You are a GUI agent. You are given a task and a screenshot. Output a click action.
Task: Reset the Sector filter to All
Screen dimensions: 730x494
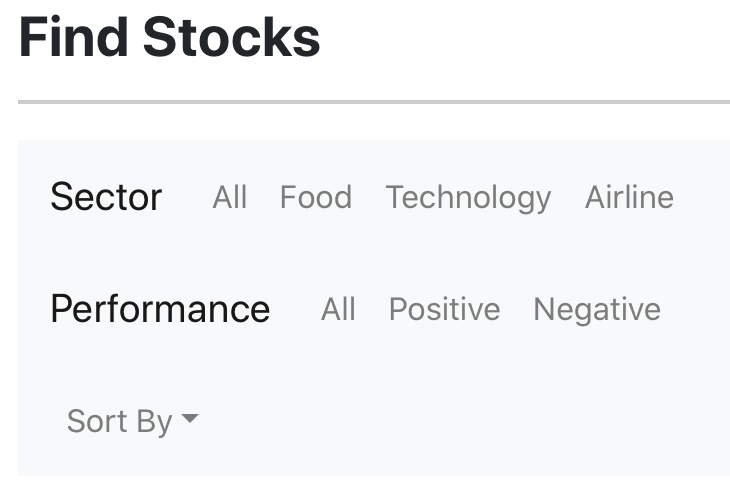pos(230,197)
